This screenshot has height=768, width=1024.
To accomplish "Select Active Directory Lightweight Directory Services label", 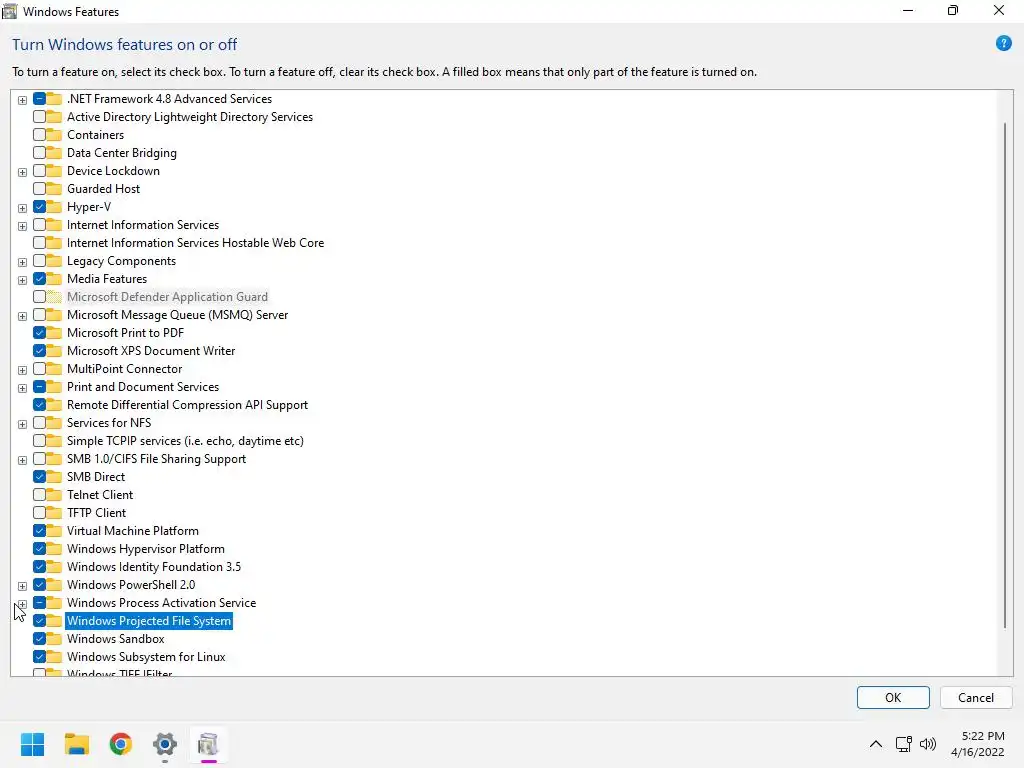I will click(190, 117).
